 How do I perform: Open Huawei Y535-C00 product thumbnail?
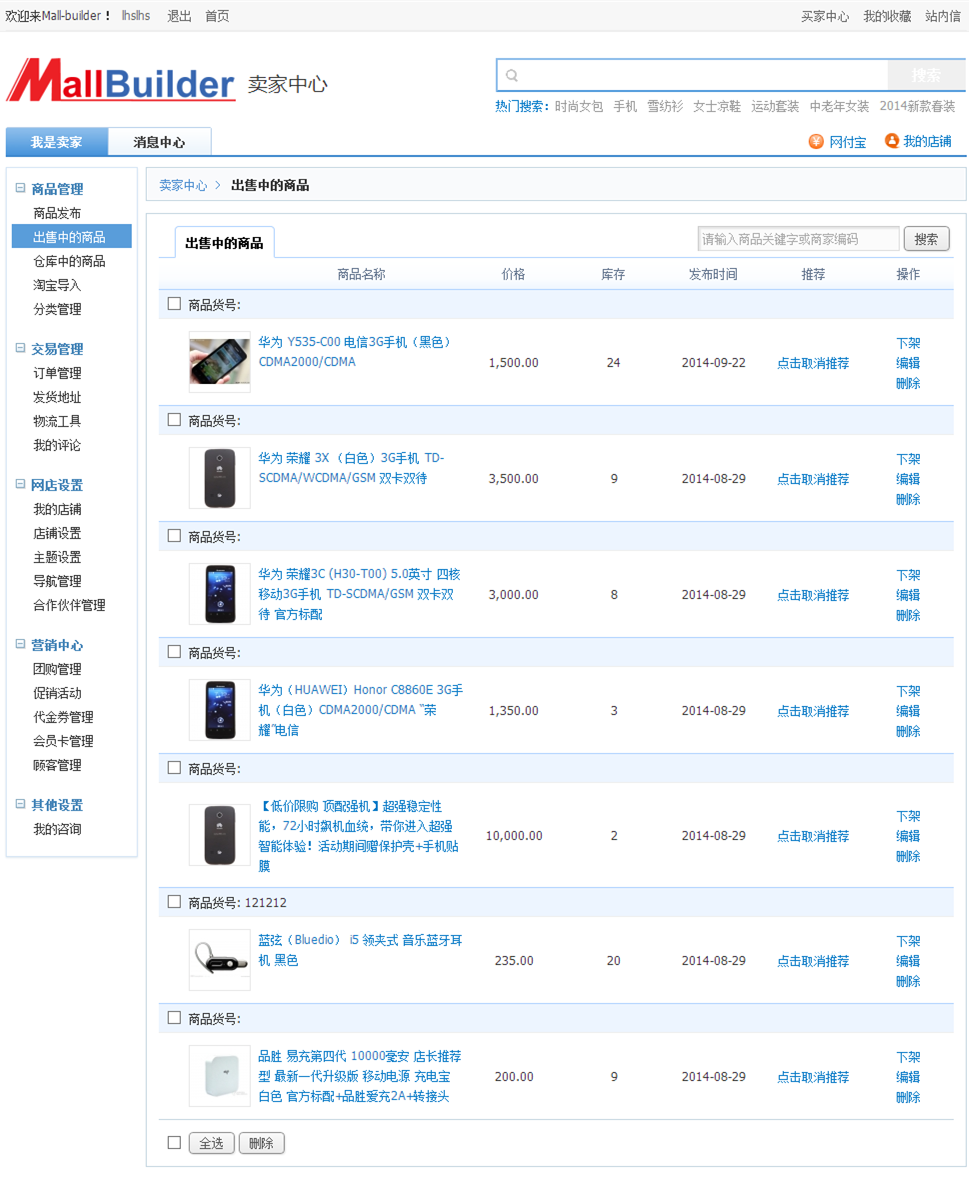click(x=219, y=362)
